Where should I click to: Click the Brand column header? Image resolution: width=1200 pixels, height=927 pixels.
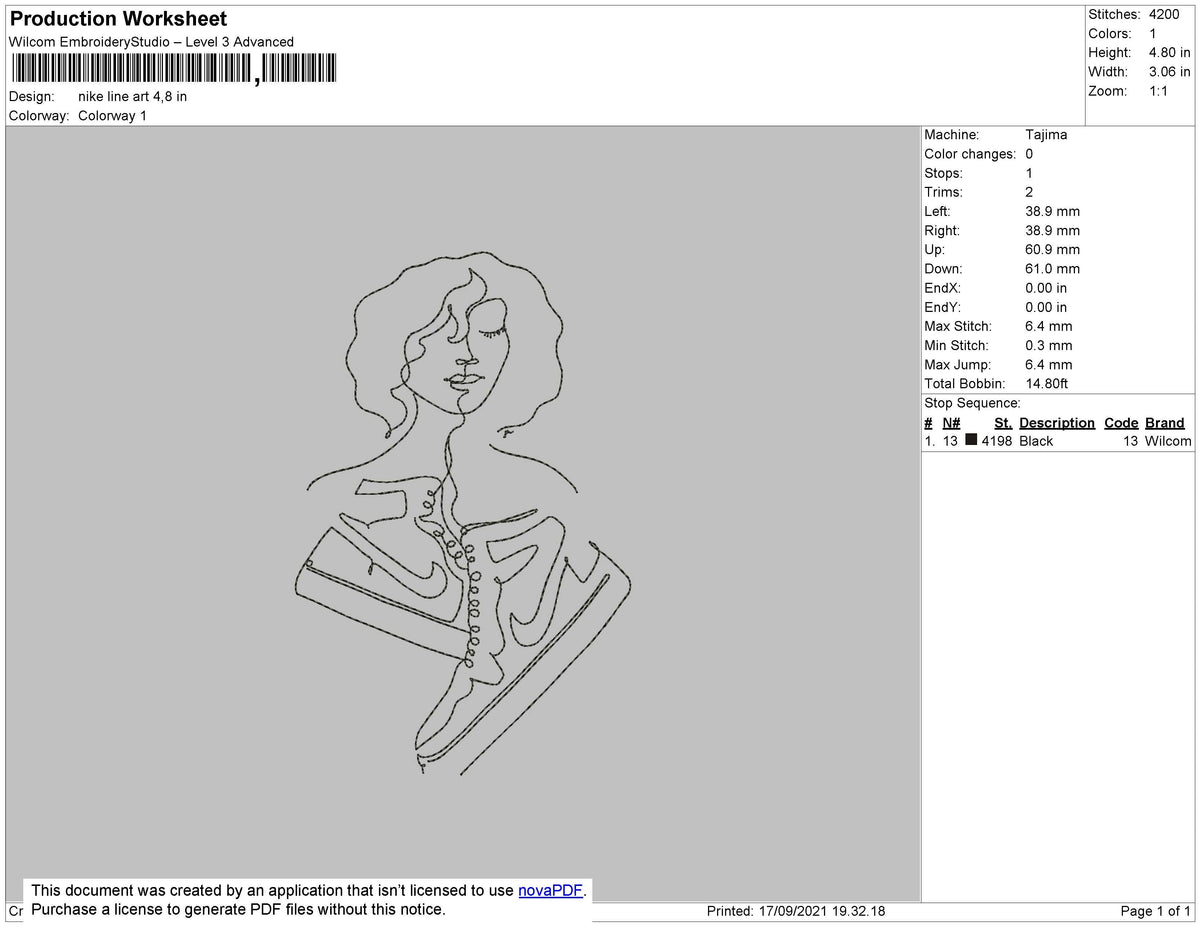(x=1164, y=422)
